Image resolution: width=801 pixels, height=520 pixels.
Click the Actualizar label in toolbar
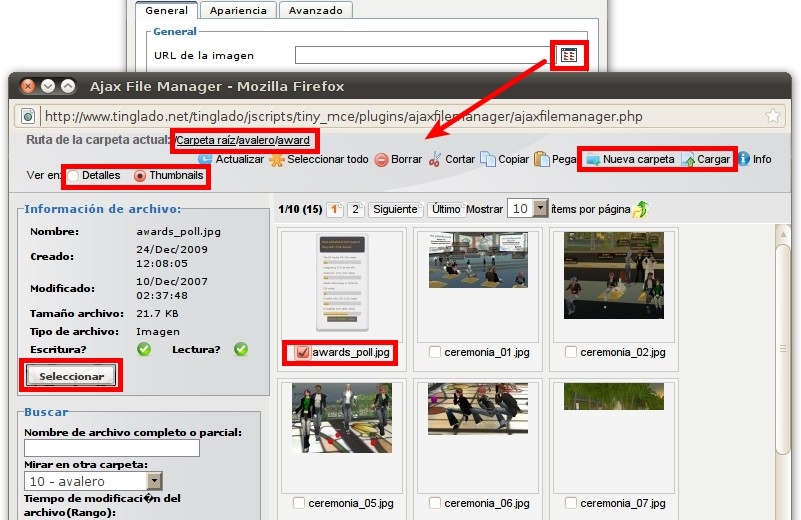[x=240, y=159]
